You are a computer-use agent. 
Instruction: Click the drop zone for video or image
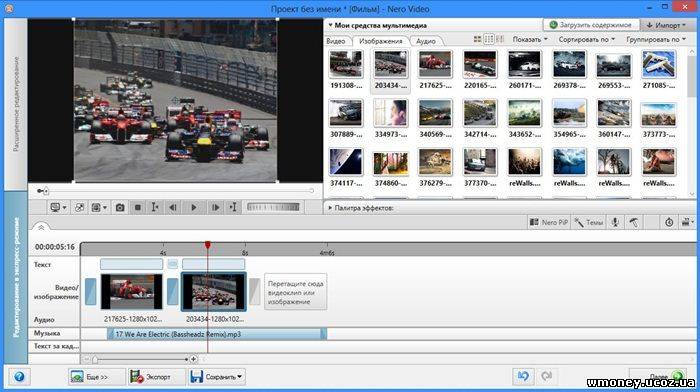coord(296,292)
